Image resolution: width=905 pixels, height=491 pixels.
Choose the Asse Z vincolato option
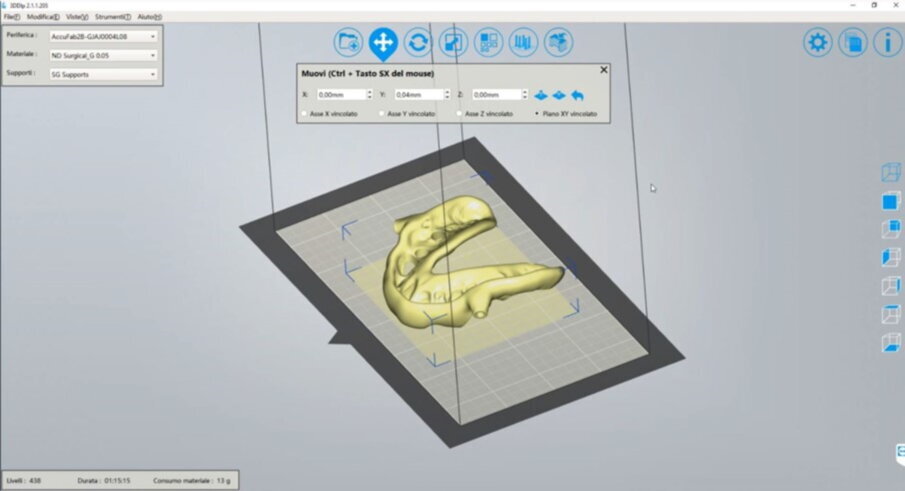[459, 114]
